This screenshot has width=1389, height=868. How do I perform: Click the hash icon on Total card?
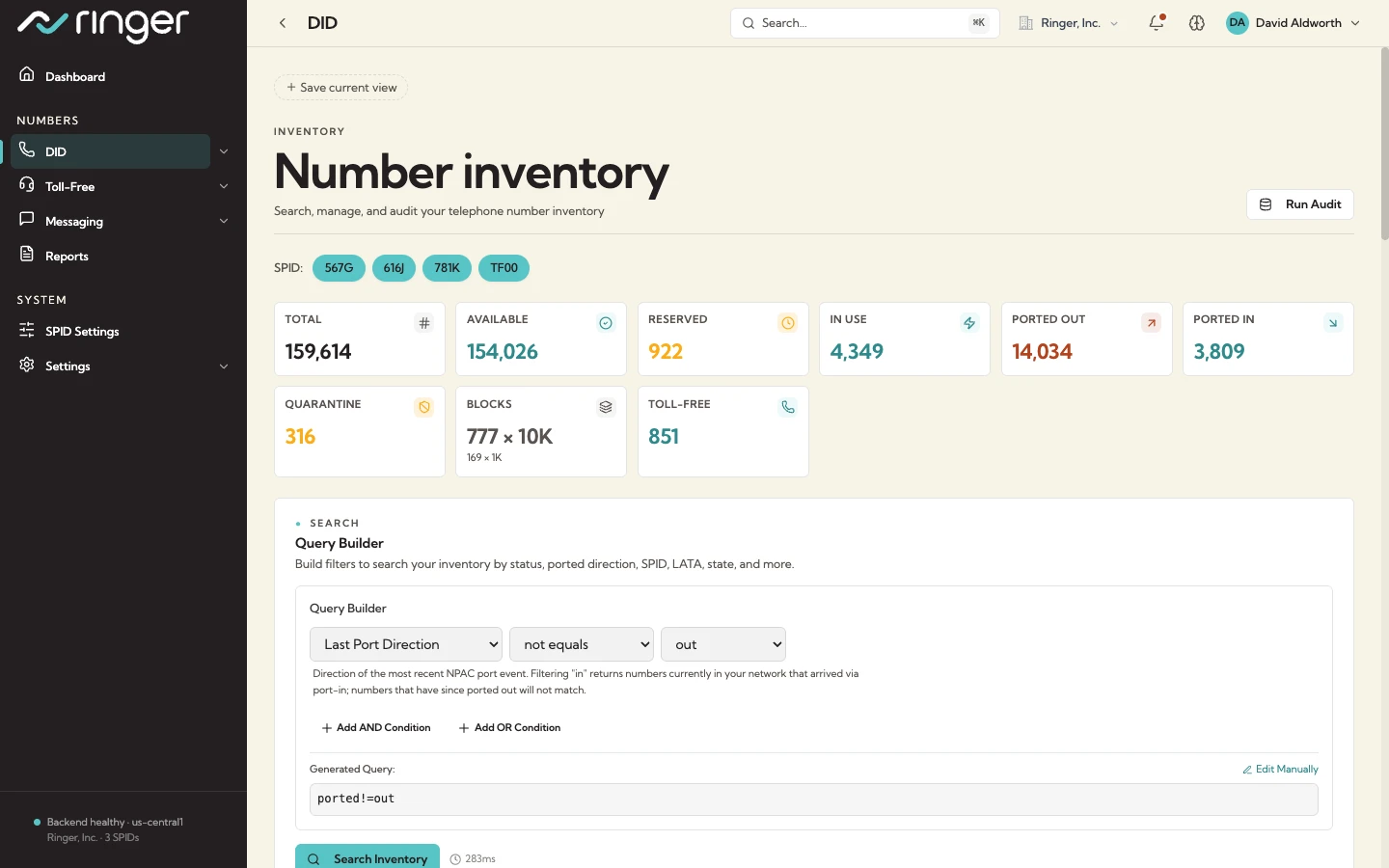pos(424,323)
